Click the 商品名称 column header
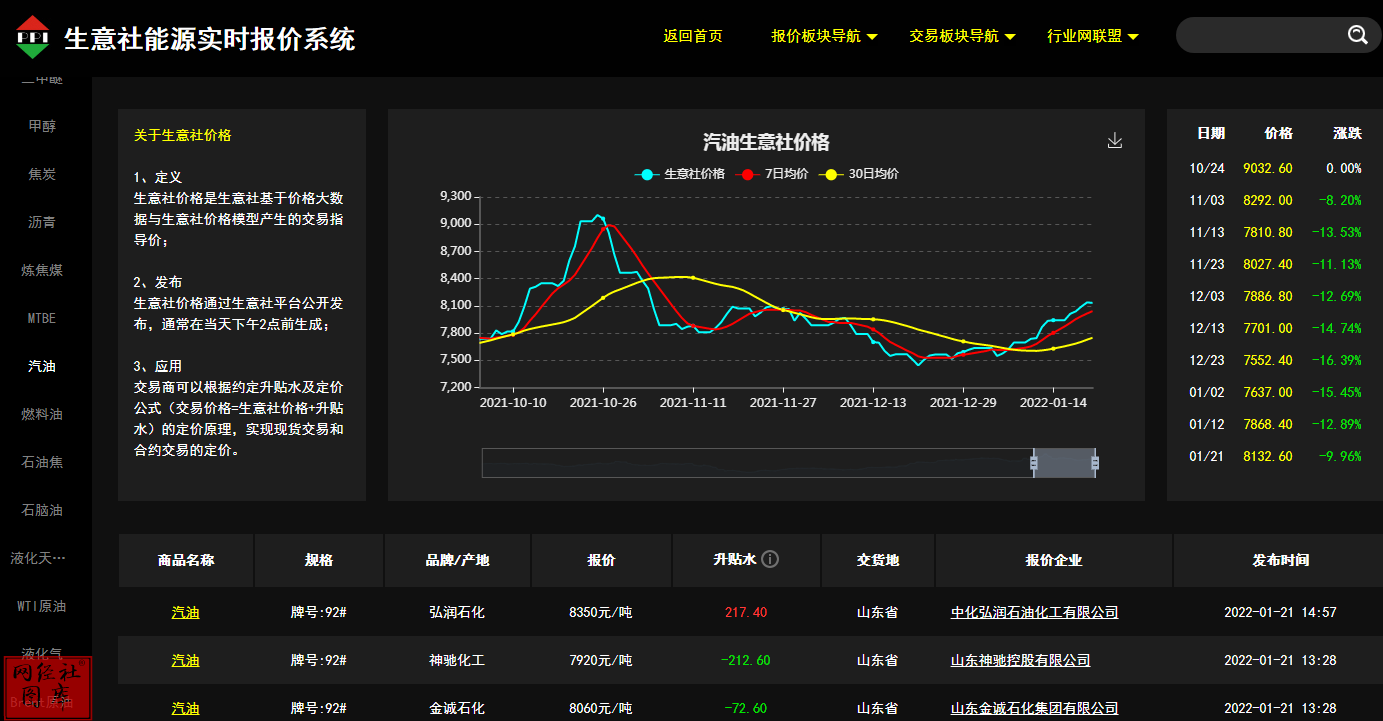The image size is (1383, 721). point(186,560)
